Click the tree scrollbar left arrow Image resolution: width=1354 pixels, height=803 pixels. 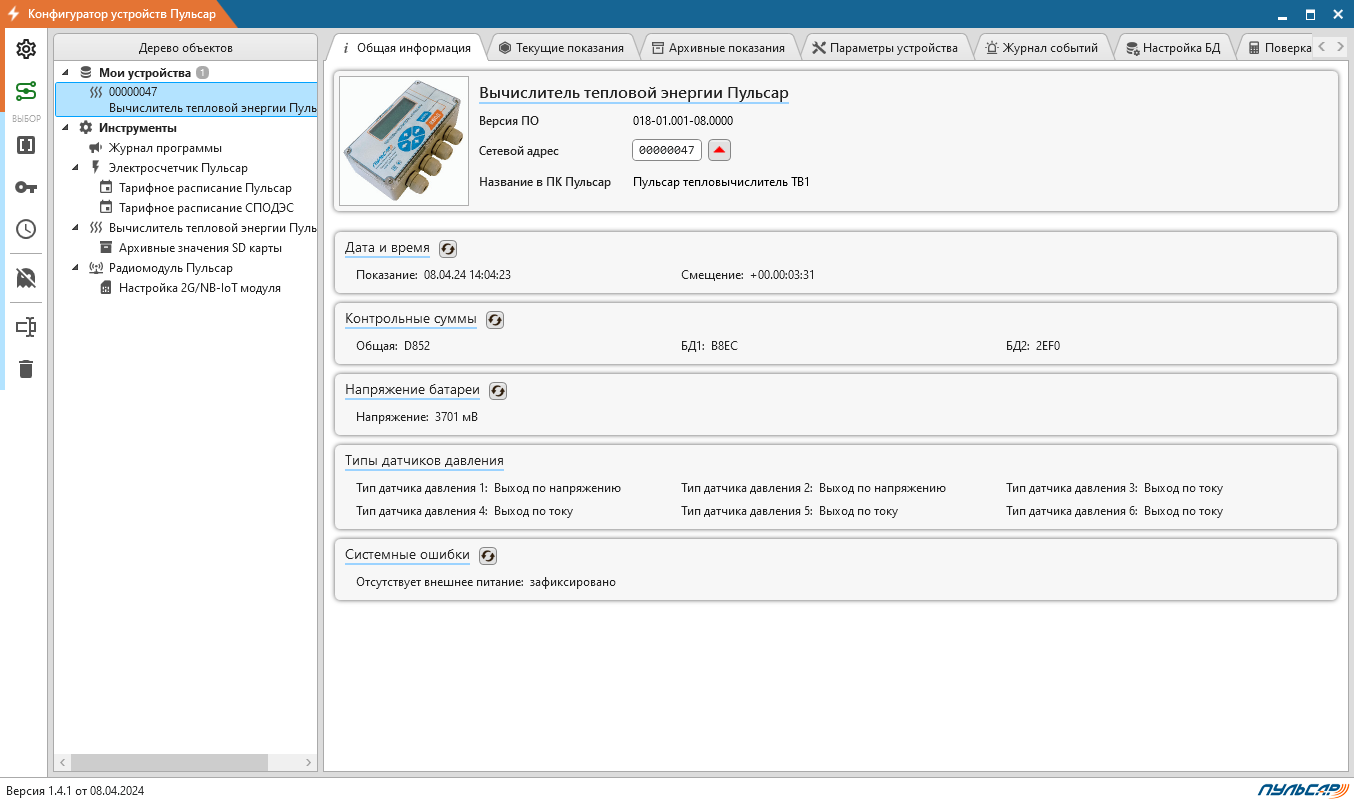pyautogui.click(x=62, y=763)
